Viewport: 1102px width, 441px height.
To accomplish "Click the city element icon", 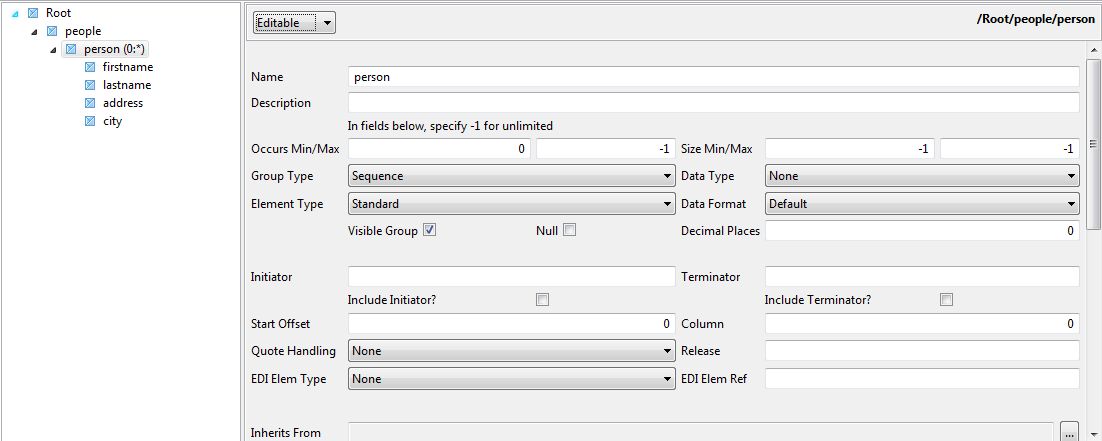I will tap(90, 121).
